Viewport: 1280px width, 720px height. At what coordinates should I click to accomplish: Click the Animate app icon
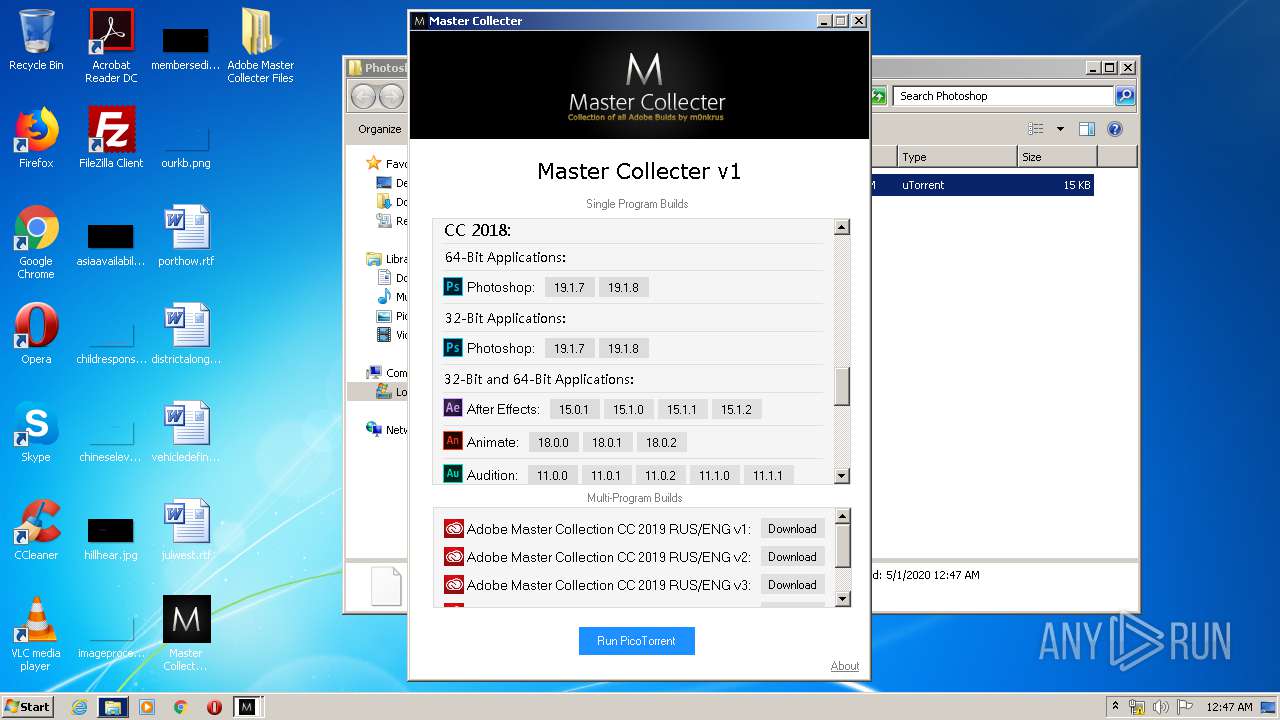[x=453, y=441]
